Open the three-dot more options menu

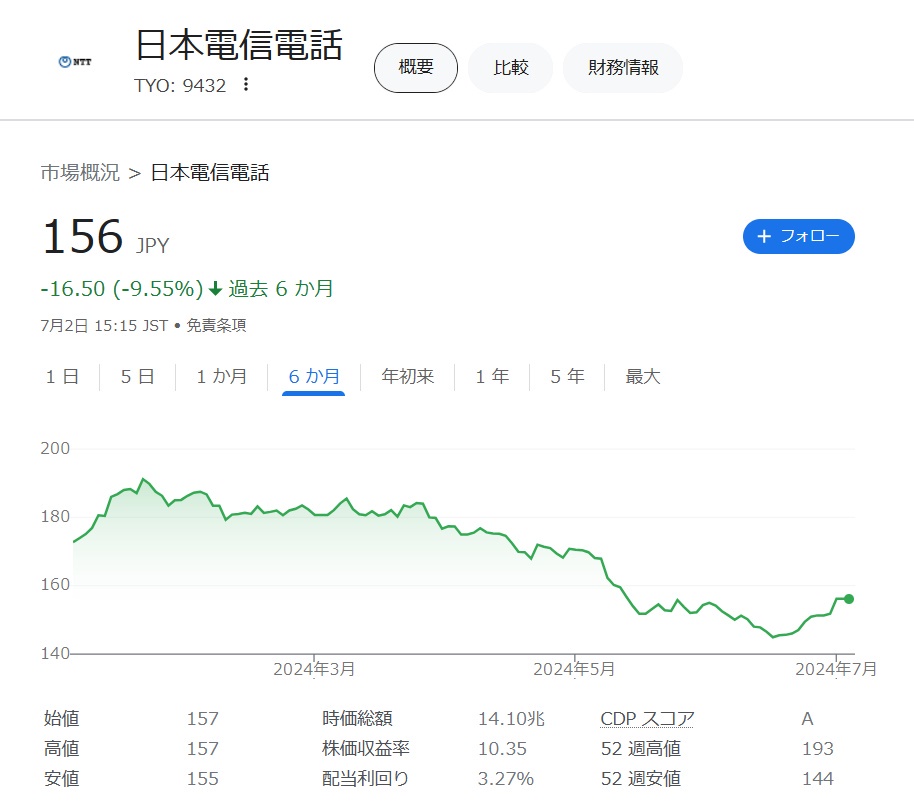coord(246,85)
